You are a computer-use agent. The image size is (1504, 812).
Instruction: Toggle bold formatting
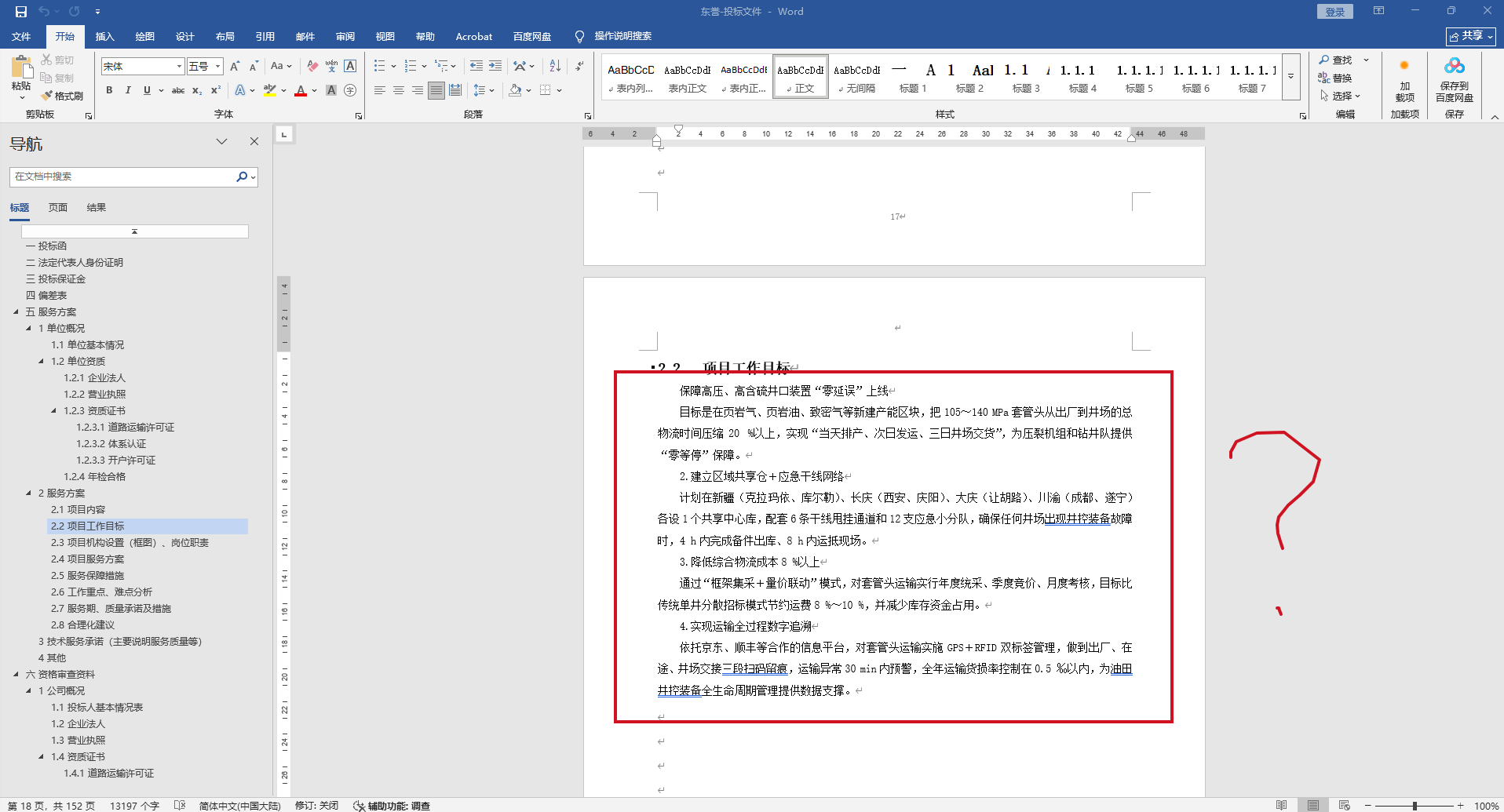109,90
